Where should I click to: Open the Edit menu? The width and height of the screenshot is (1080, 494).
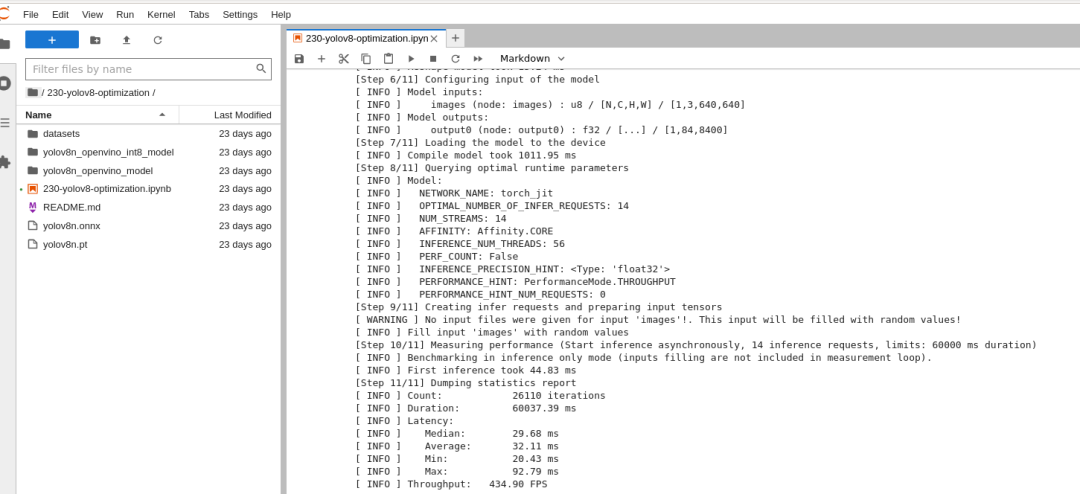[60, 14]
